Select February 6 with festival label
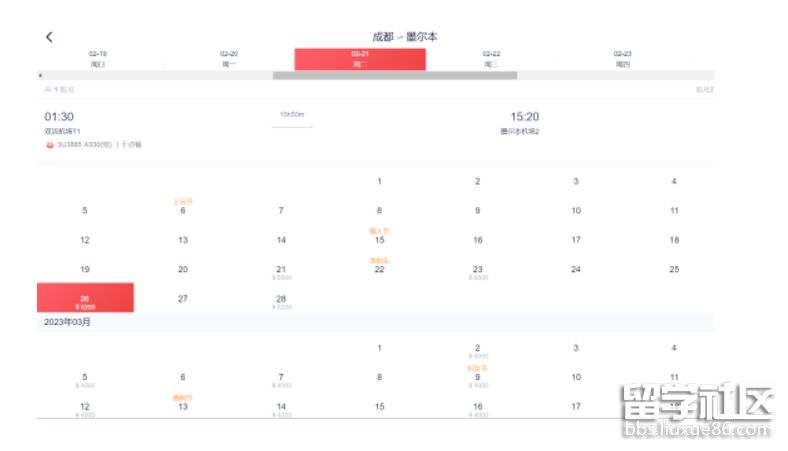 [x=183, y=209]
